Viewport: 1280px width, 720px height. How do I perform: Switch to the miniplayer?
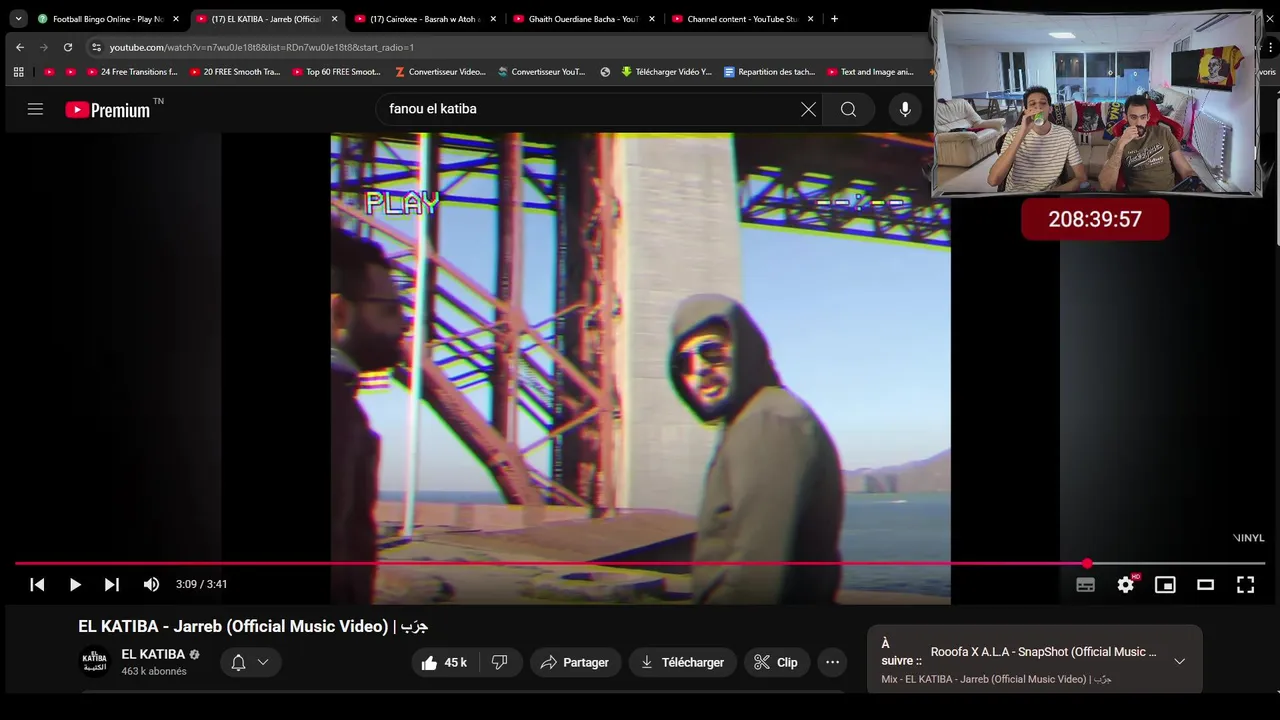1165,585
